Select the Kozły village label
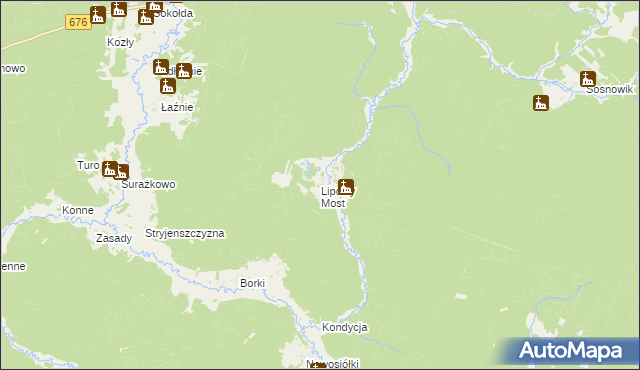Viewport: 640px width, 370px height. click(x=120, y=42)
